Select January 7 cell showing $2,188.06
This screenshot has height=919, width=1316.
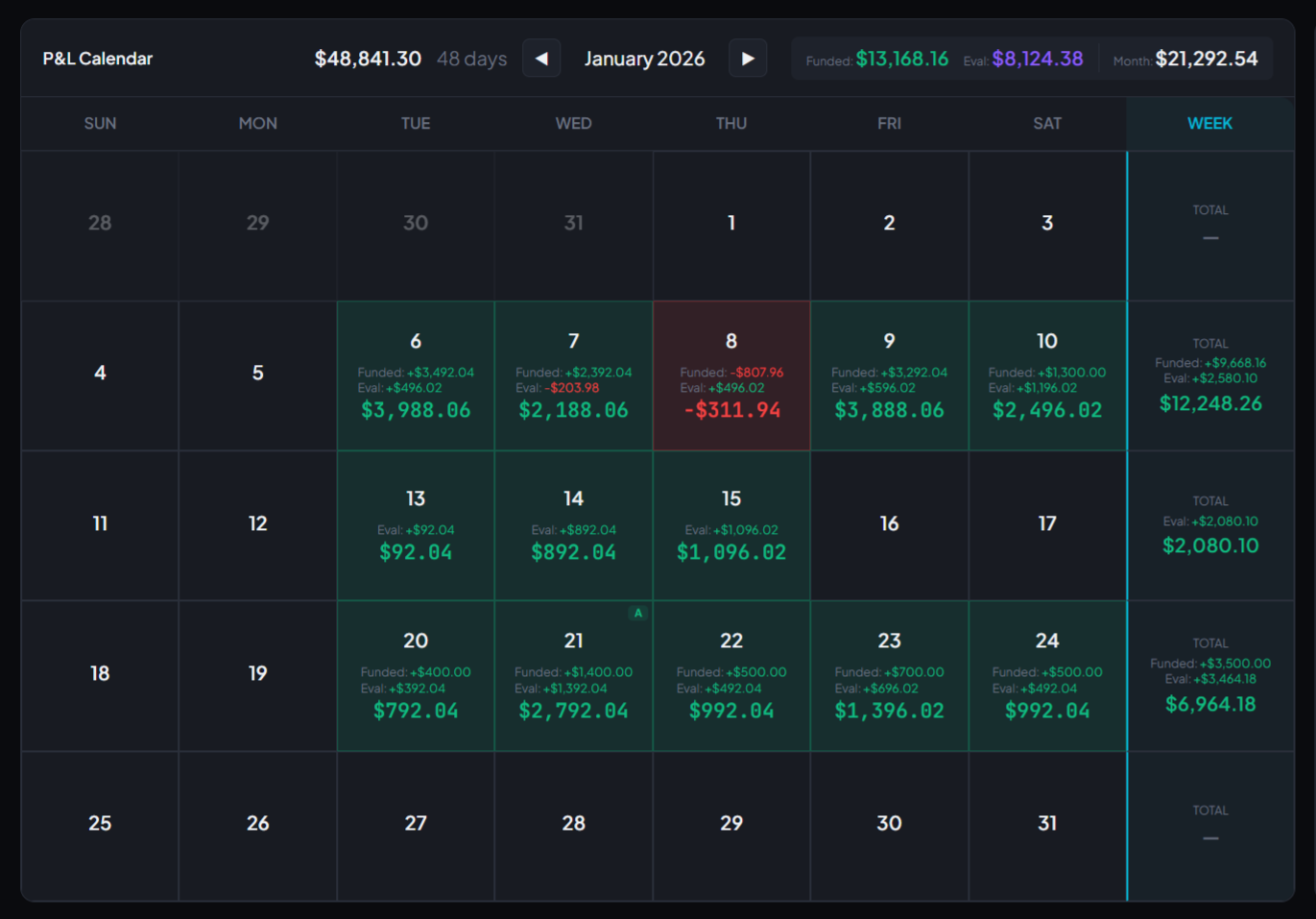(x=573, y=376)
